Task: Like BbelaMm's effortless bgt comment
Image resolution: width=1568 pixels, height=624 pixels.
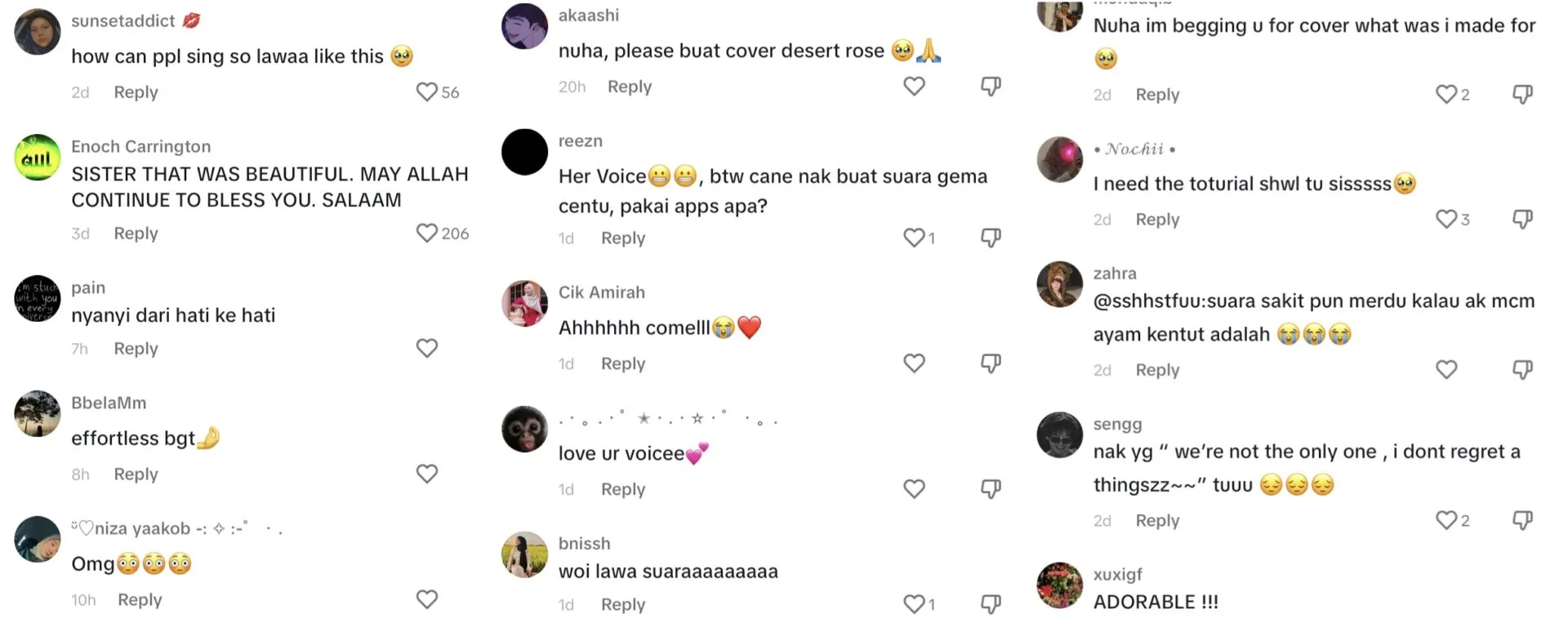Action: 426,474
